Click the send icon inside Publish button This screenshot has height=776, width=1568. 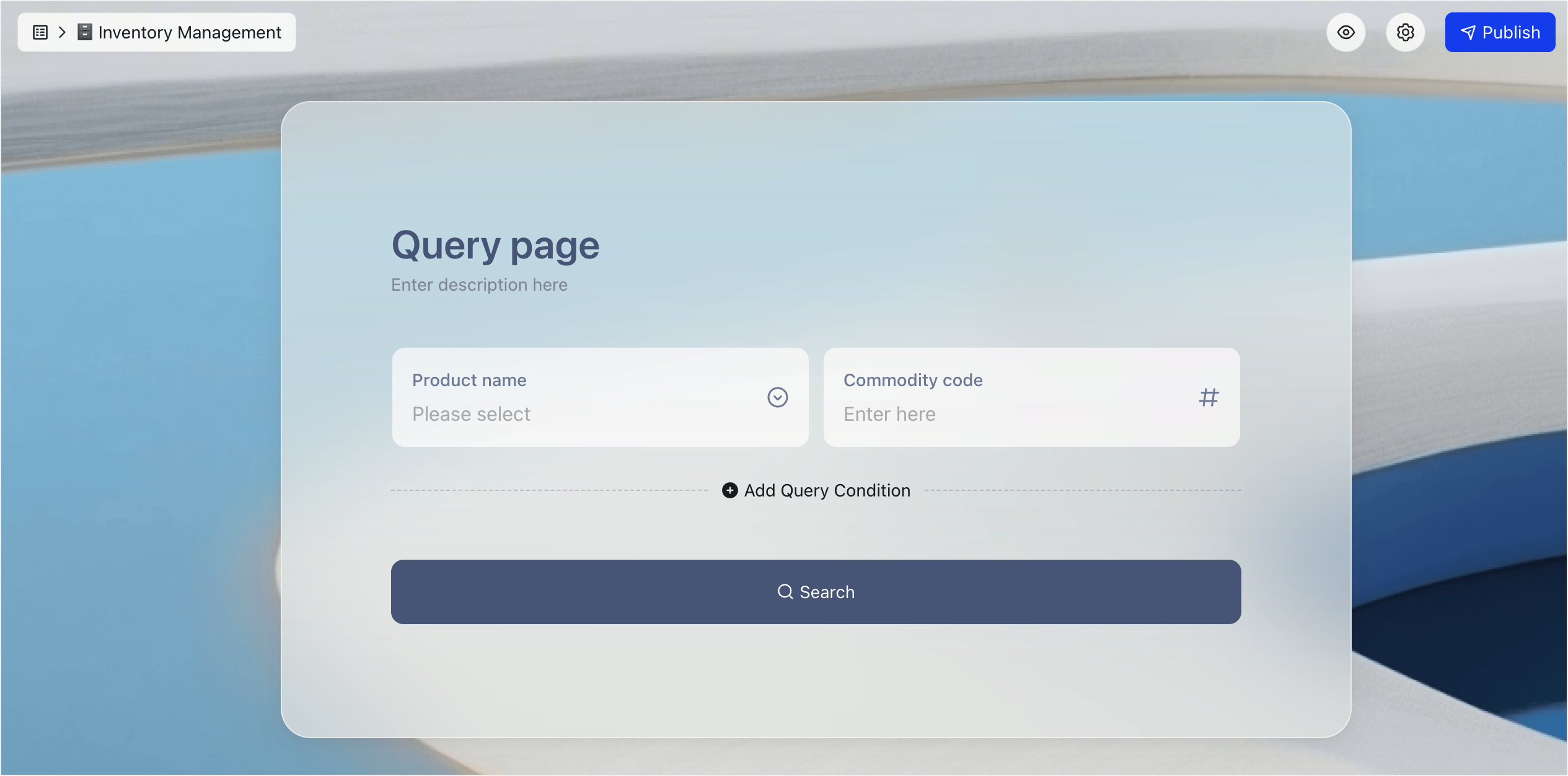[x=1468, y=32]
